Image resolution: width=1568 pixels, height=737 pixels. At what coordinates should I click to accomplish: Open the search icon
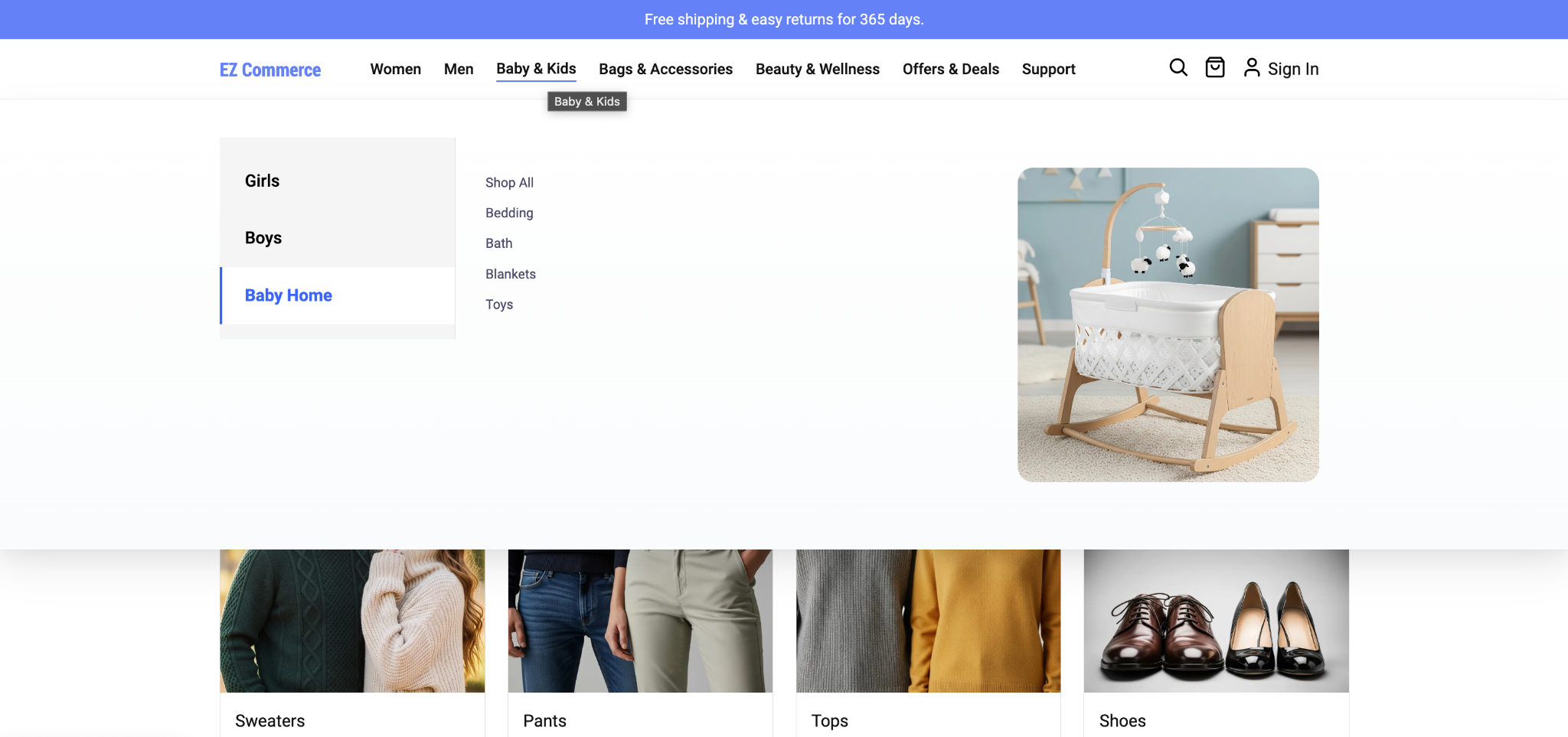pos(1178,67)
